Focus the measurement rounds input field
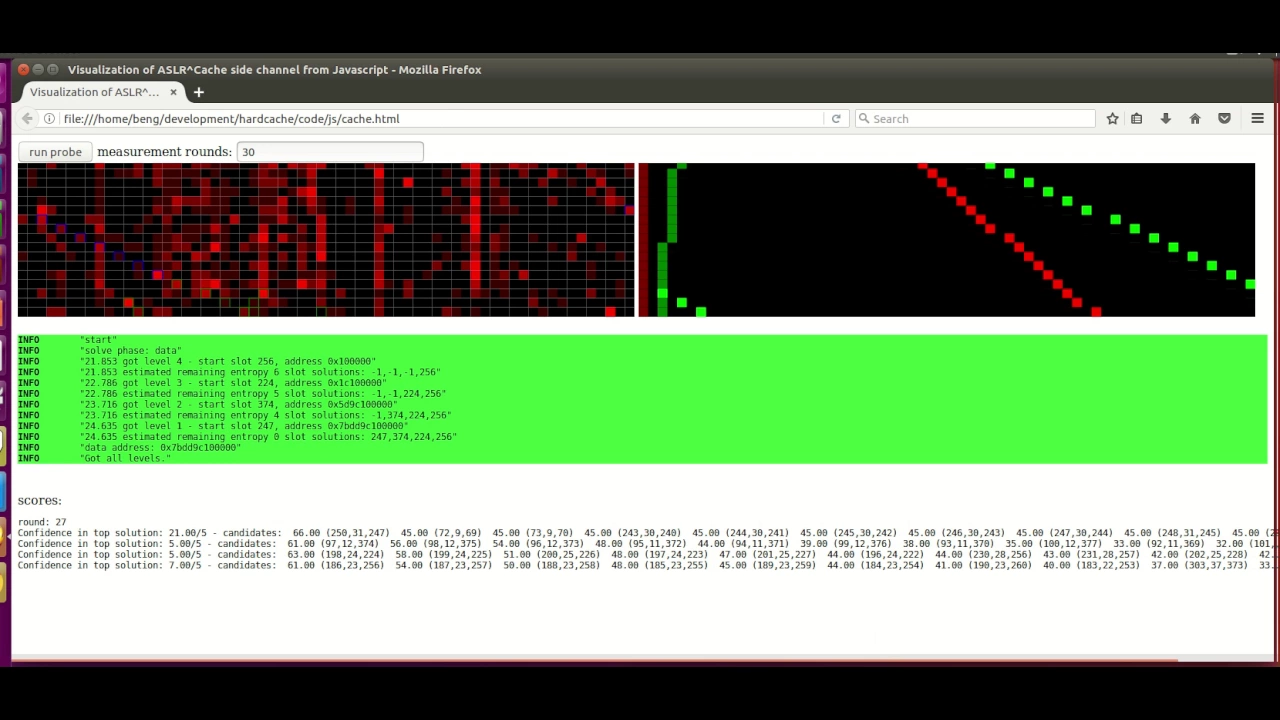Screen dimensions: 1280x720 pyautogui.click(x=330, y=152)
